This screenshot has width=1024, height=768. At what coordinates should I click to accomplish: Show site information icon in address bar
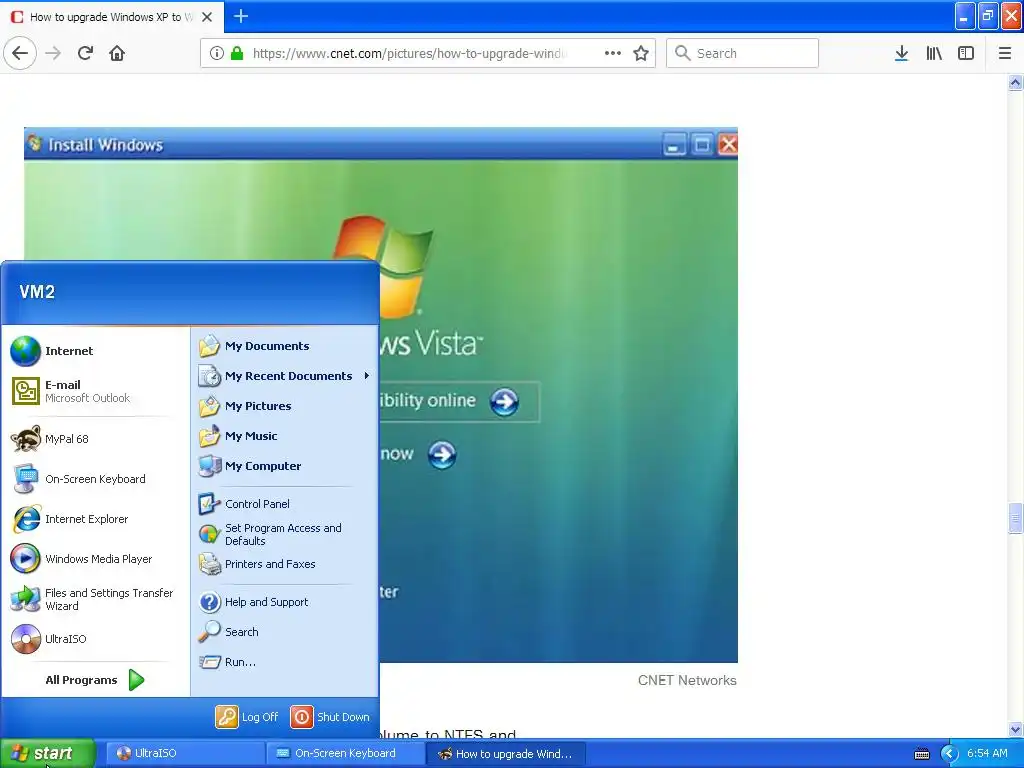click(217, 53)
